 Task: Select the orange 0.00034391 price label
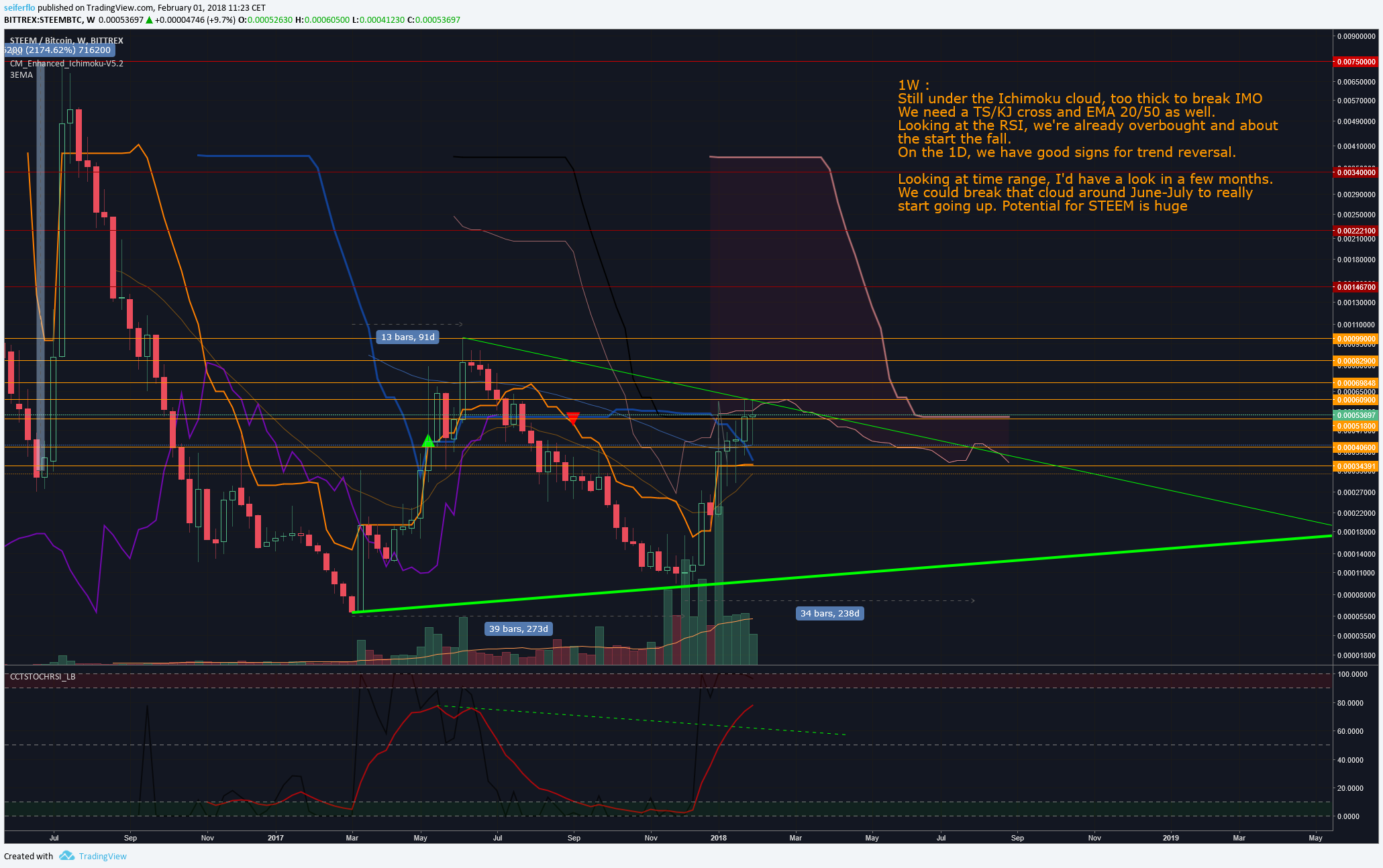1356,466
